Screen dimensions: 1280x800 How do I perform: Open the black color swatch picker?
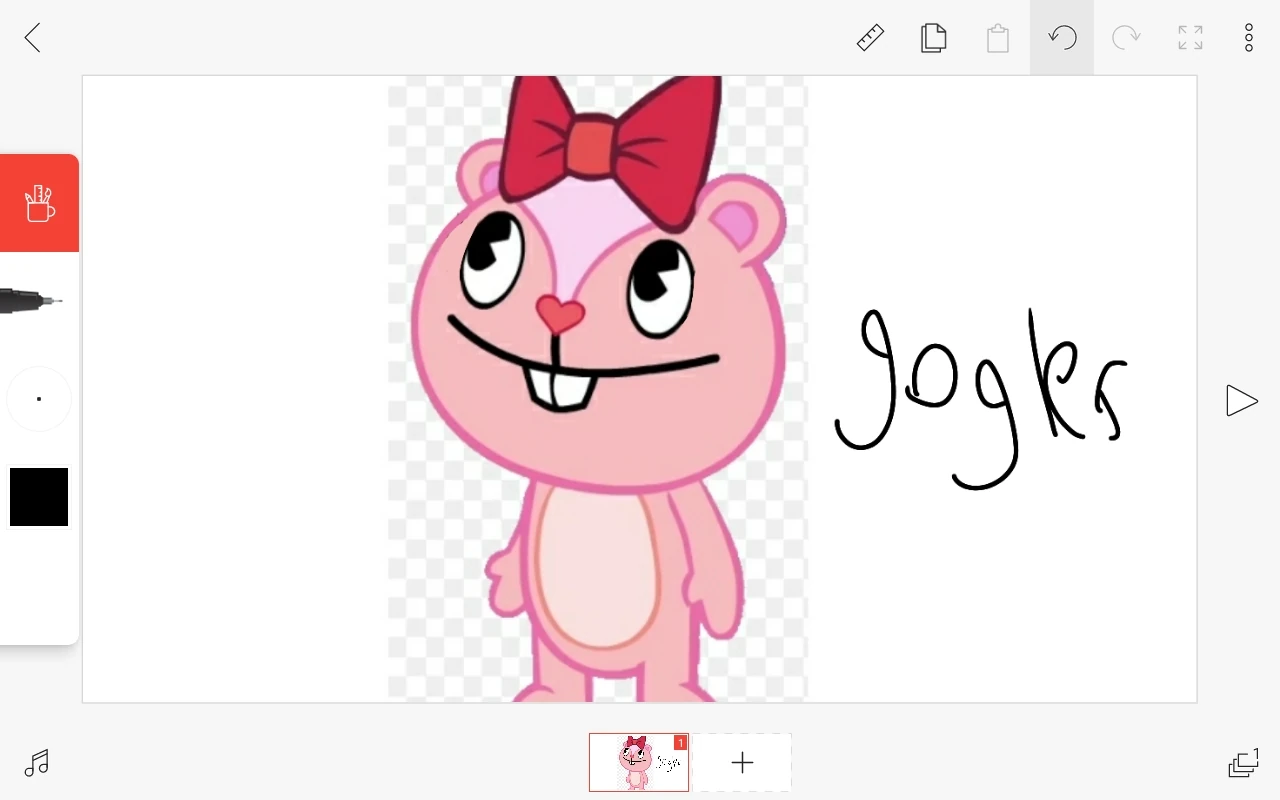click(39, 497)
